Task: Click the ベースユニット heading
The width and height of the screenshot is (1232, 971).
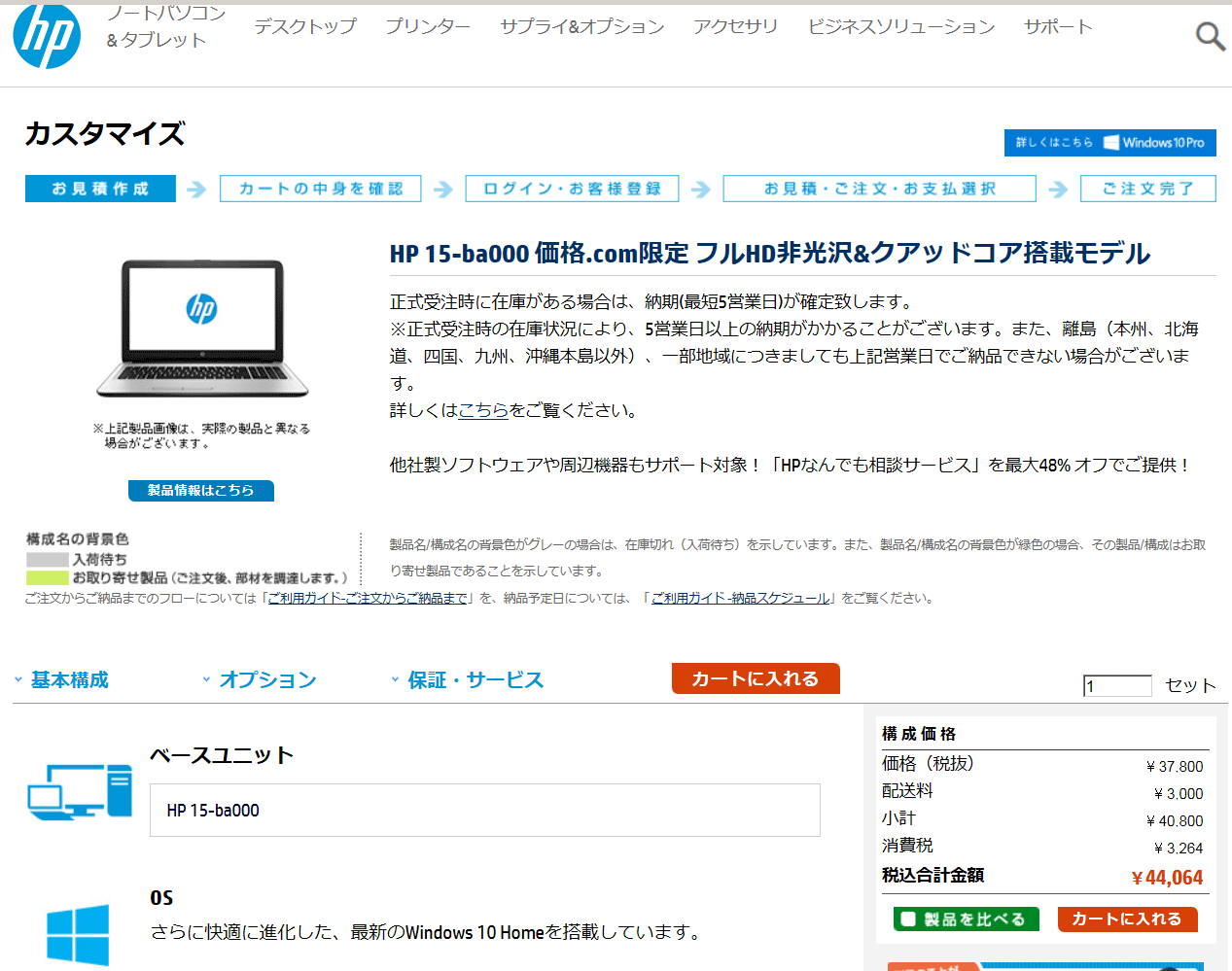Action: [222, 755]
